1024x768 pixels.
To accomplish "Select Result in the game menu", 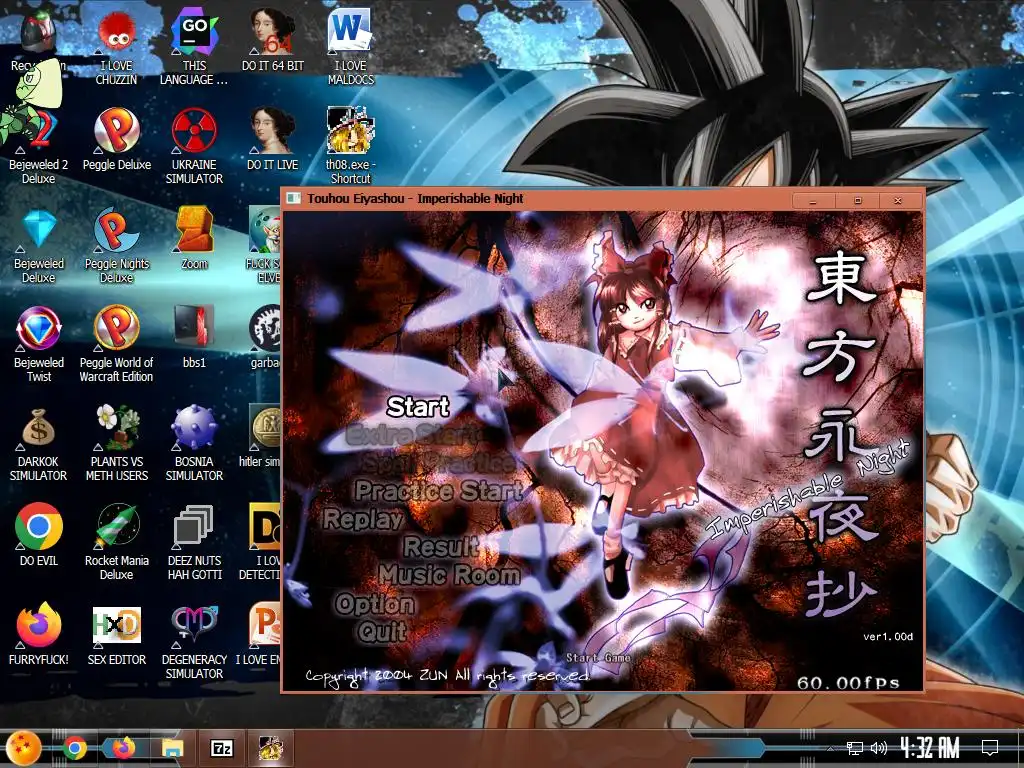I will point(441,547).
